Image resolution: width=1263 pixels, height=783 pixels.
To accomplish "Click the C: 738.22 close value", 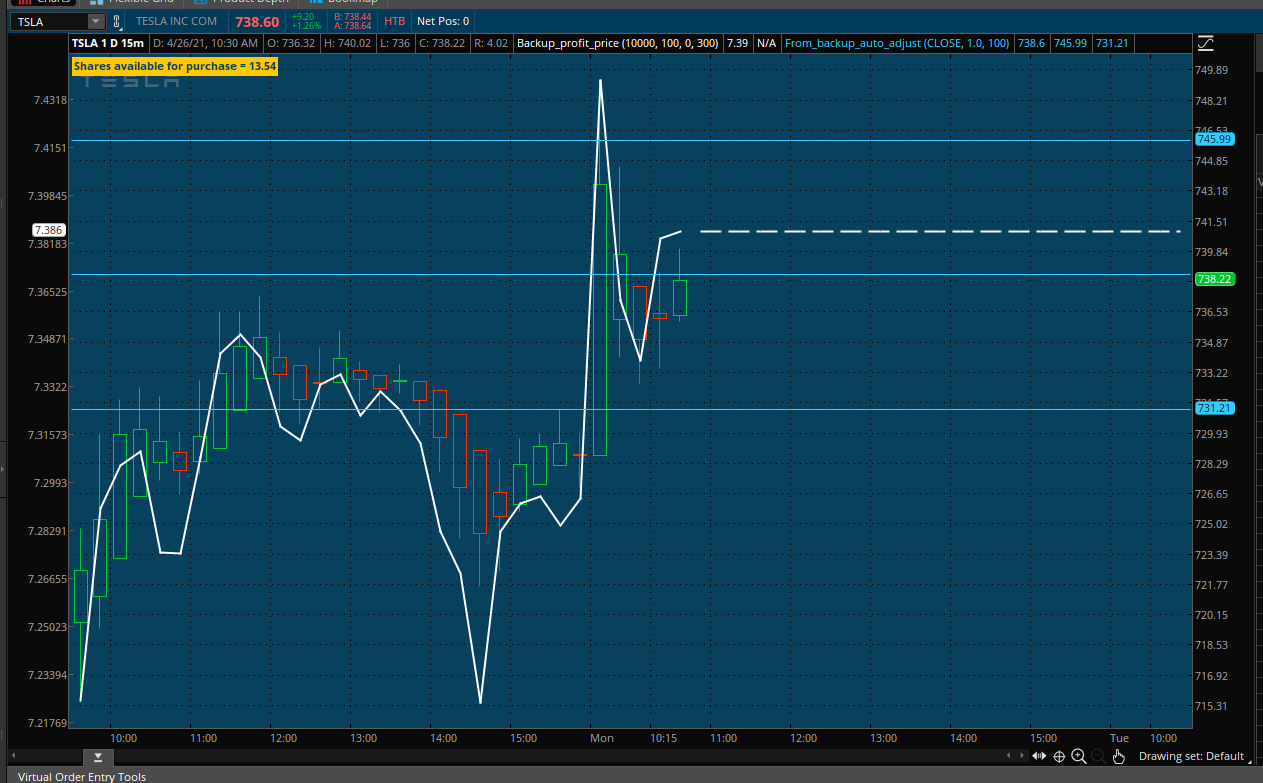I will pos(441,43).
